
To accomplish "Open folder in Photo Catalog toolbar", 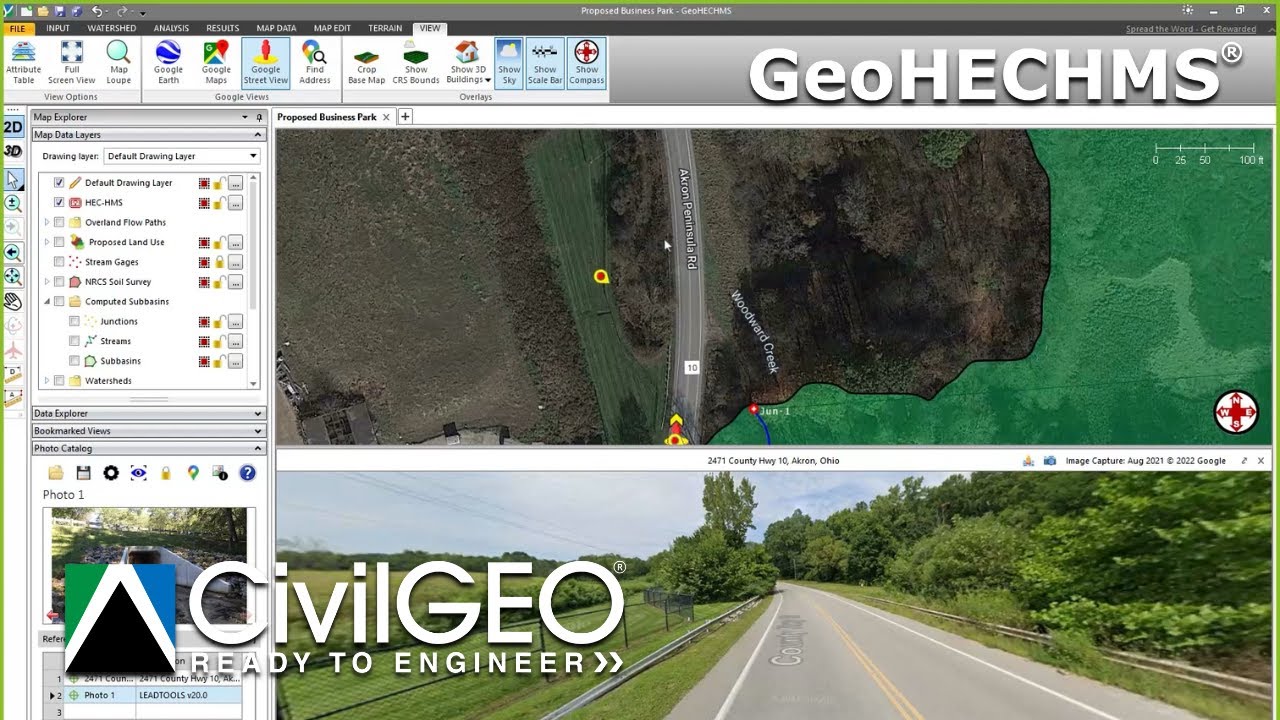I will pos(56,473).
